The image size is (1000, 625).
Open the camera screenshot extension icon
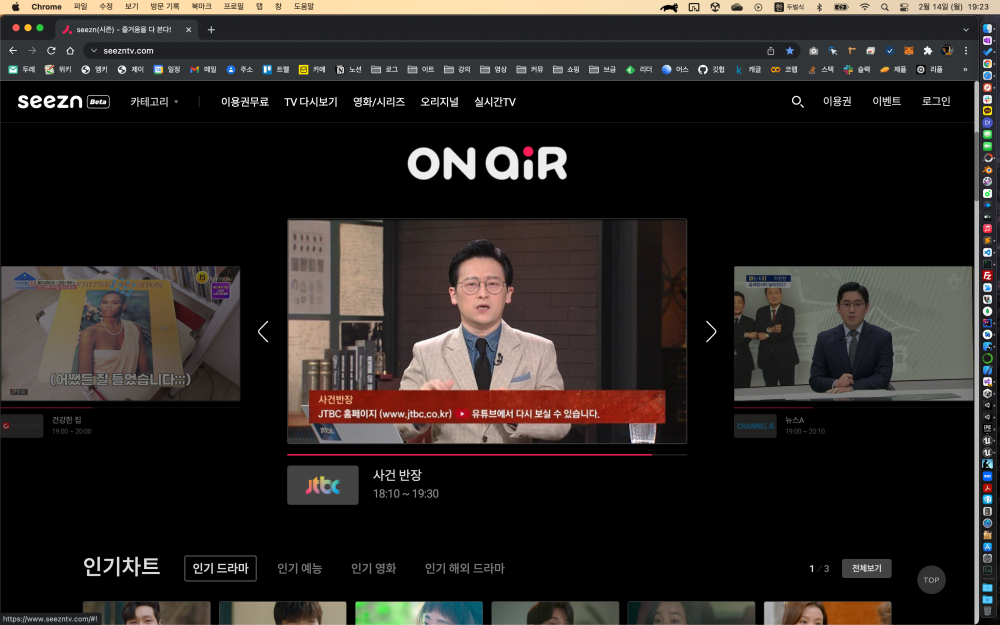tap(813, 50)
